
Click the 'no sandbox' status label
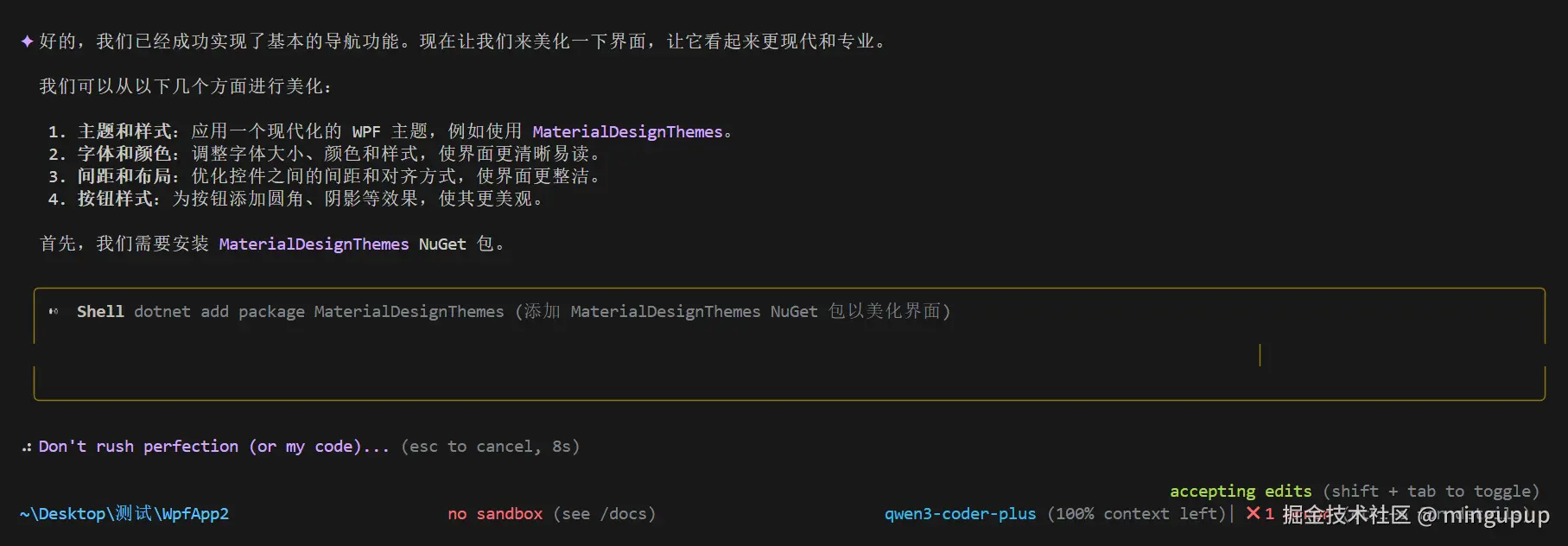tap(495, 514)
